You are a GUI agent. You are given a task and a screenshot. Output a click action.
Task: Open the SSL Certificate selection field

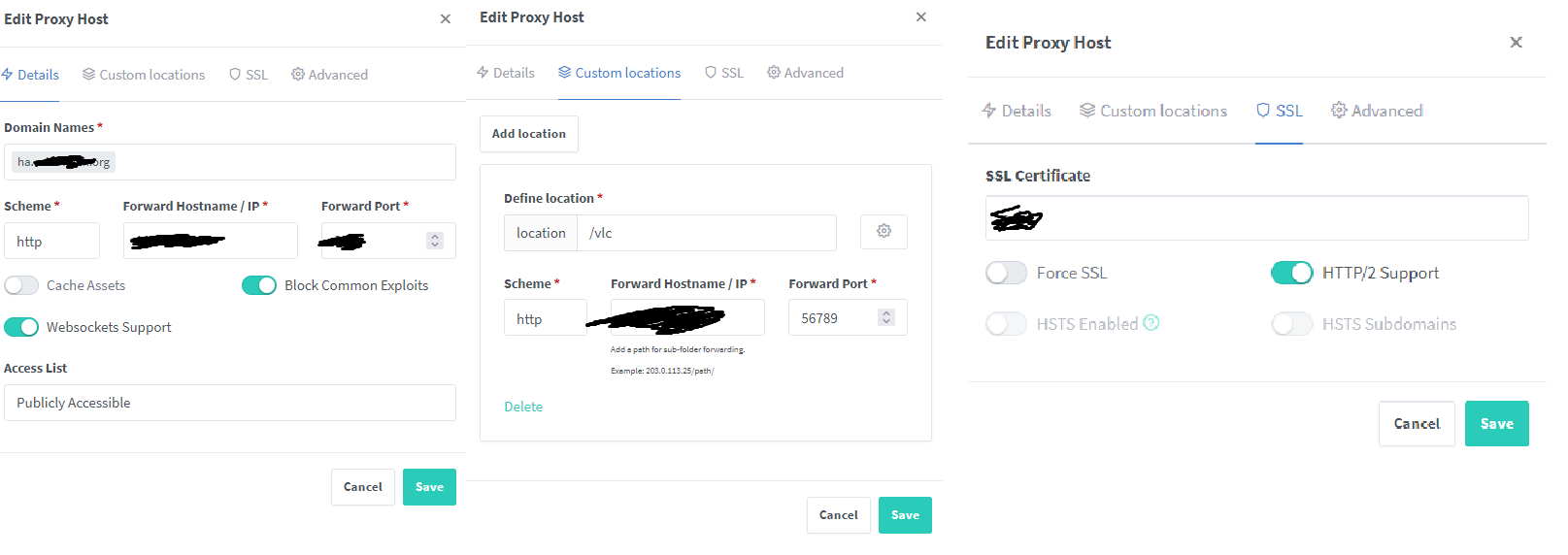pyautogui.click(x=1257, y=218)
